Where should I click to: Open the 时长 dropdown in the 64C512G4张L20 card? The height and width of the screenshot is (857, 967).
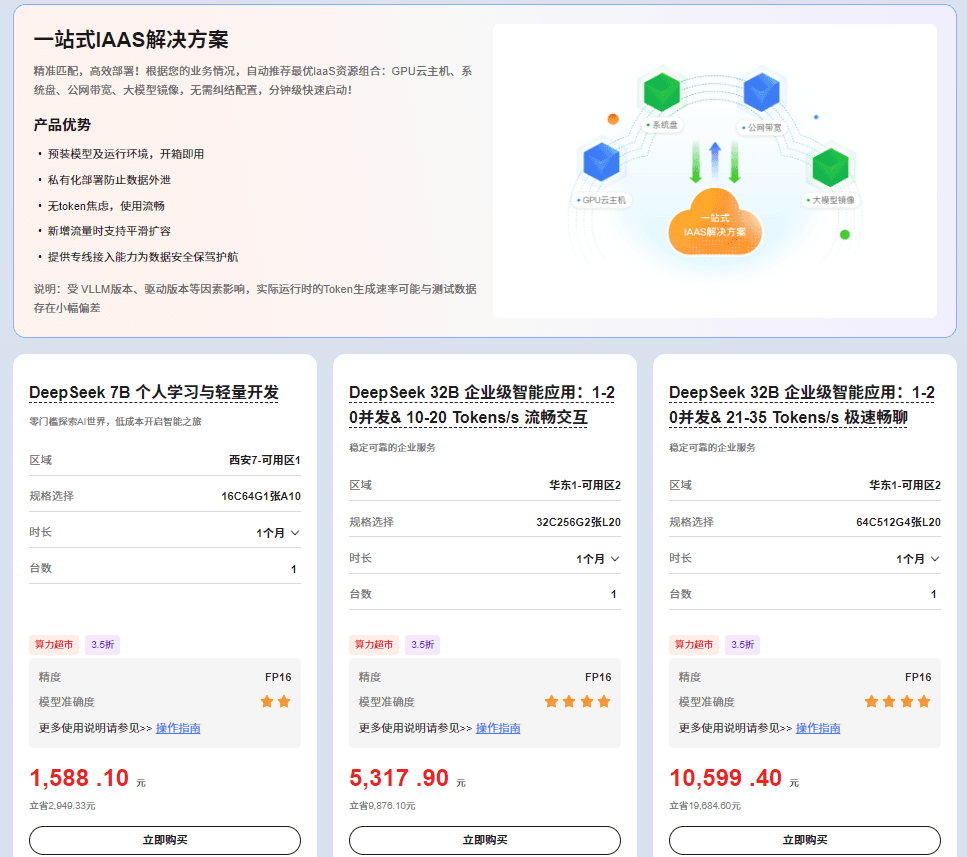click(918, 559)
